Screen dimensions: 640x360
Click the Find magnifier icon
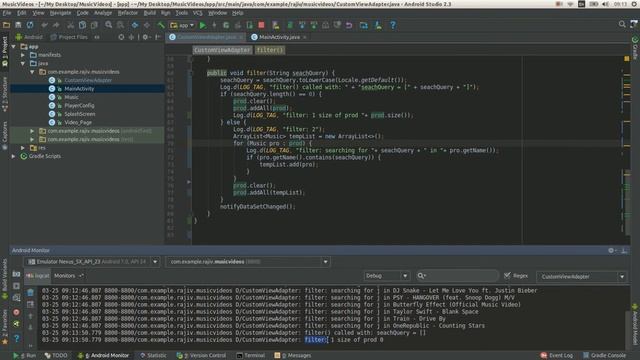click(x=109, y=25)
